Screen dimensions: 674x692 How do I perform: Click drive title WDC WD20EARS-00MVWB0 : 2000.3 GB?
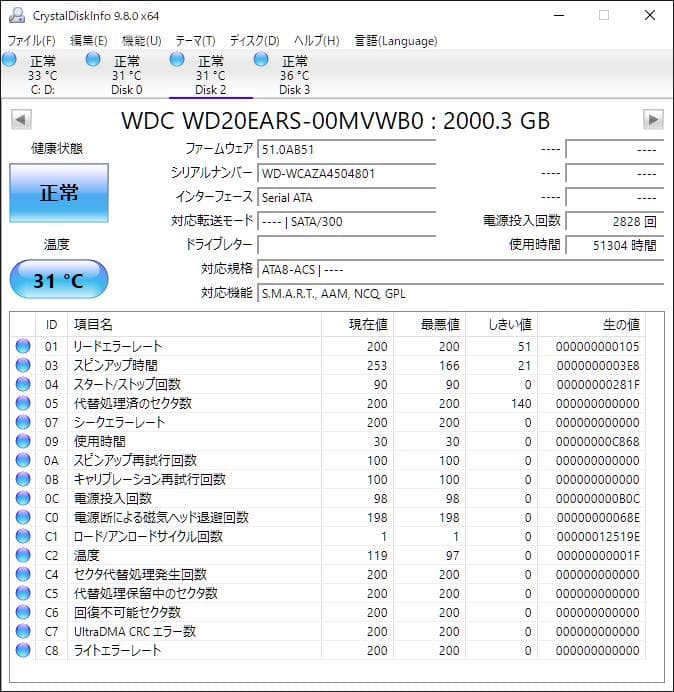pos(335,120)
